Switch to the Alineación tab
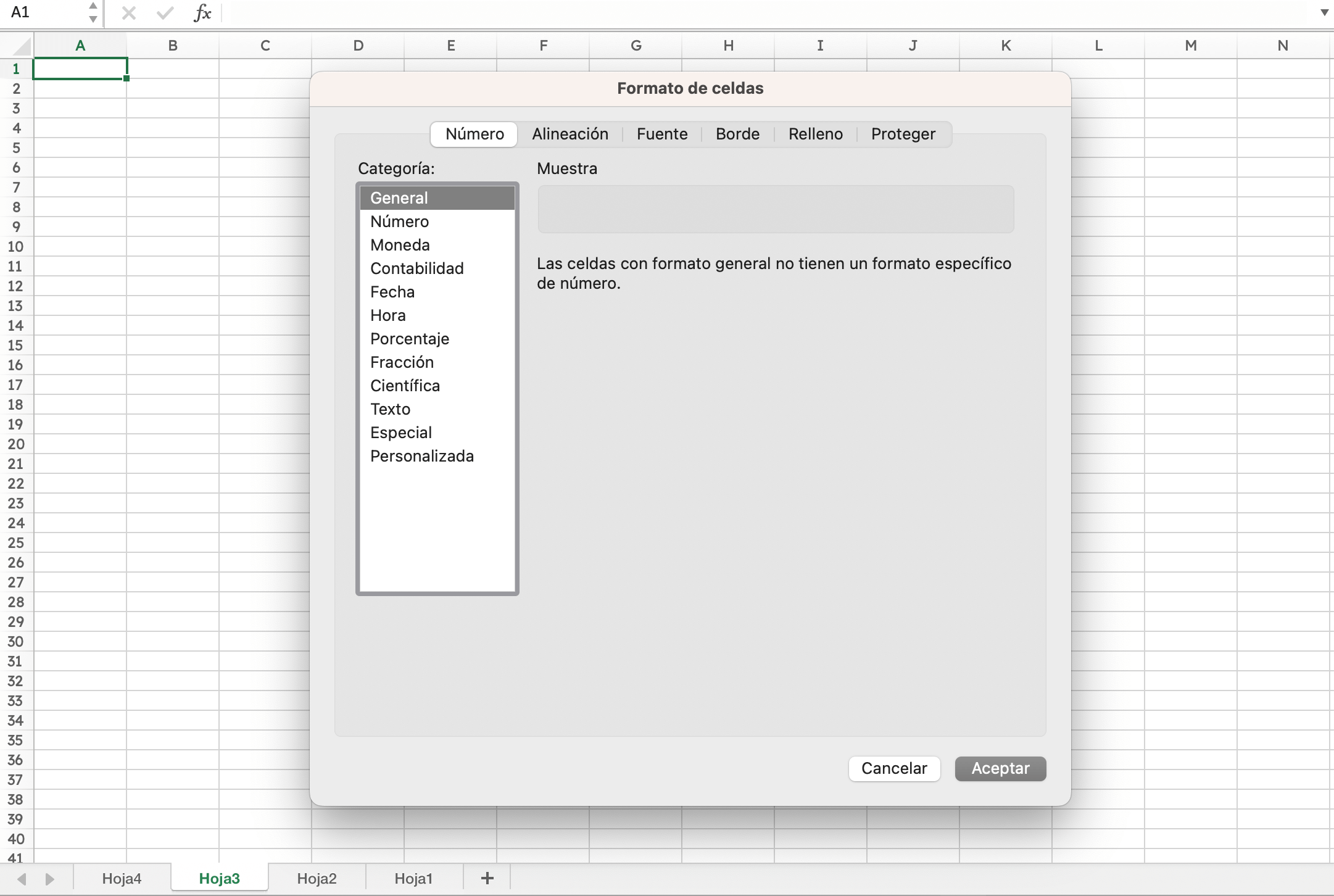1334x896 pixels. pos(570,134)
